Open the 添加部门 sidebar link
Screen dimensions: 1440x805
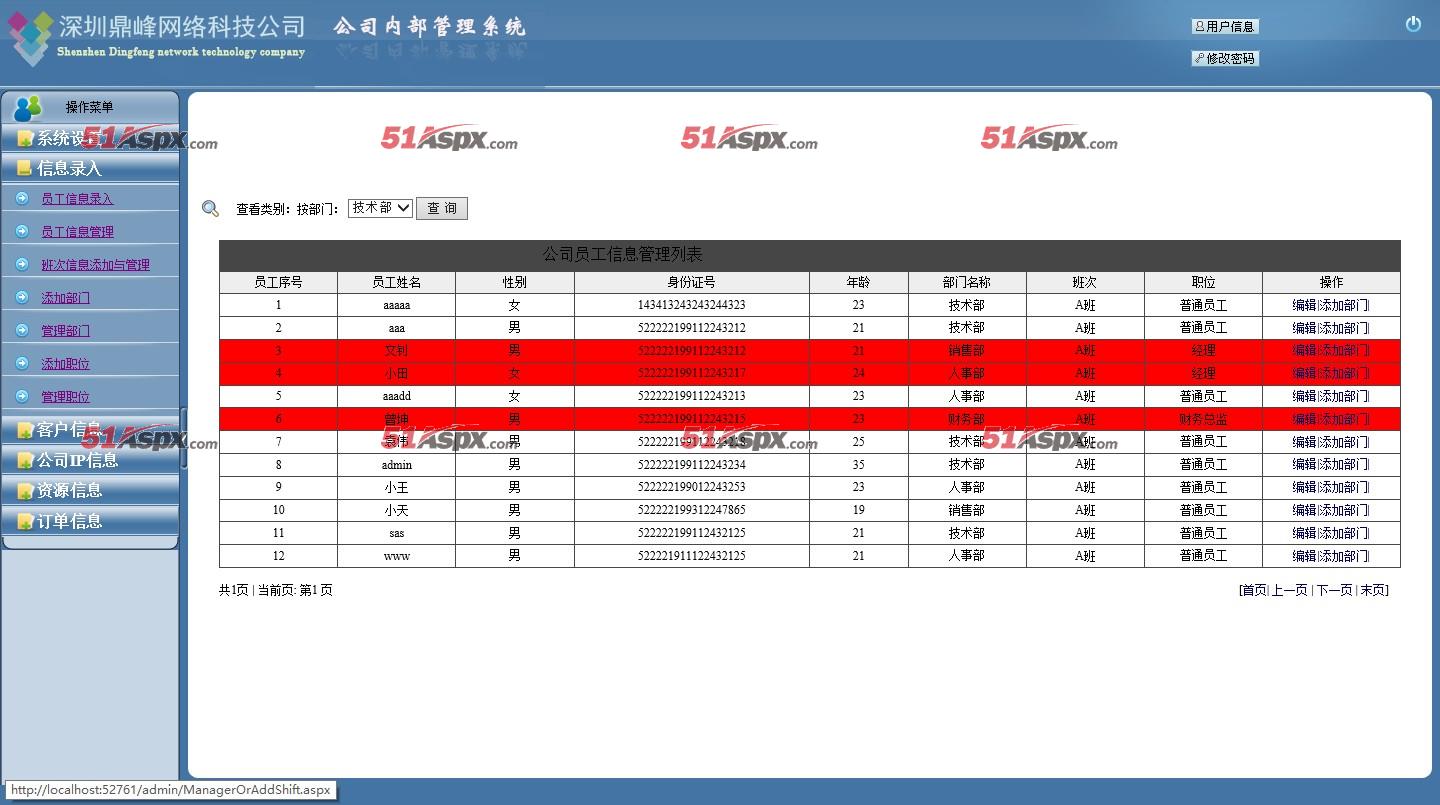(65, 298)
